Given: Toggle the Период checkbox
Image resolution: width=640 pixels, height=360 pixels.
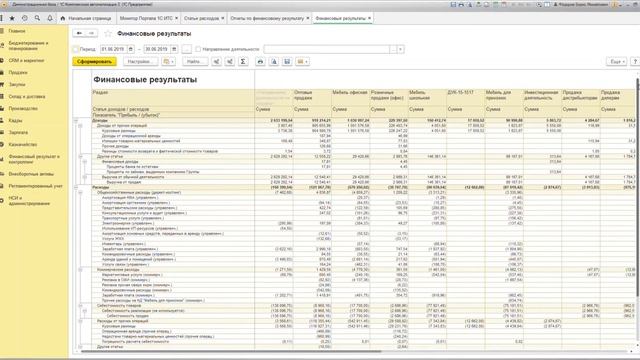Looking at the screenshot, I should point(76,49).
